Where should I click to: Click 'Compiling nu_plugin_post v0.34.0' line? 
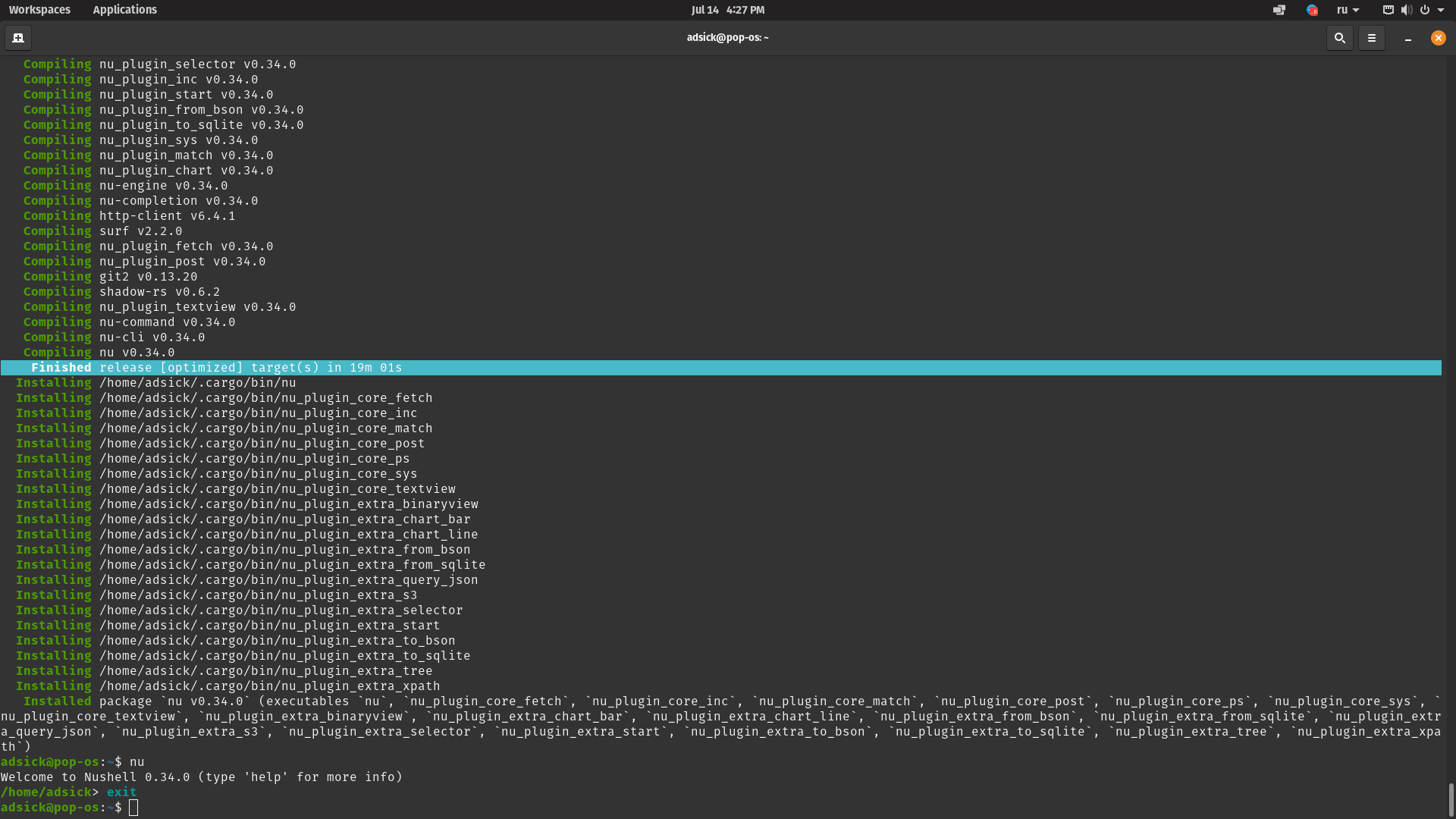(x=144, y=262)
